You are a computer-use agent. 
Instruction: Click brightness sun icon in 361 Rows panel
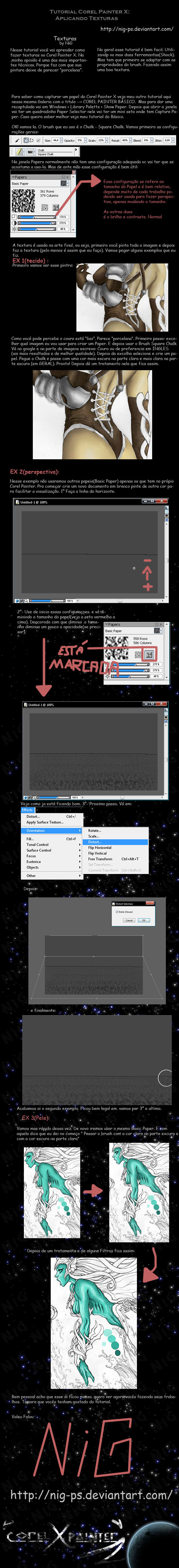[14, 229]
